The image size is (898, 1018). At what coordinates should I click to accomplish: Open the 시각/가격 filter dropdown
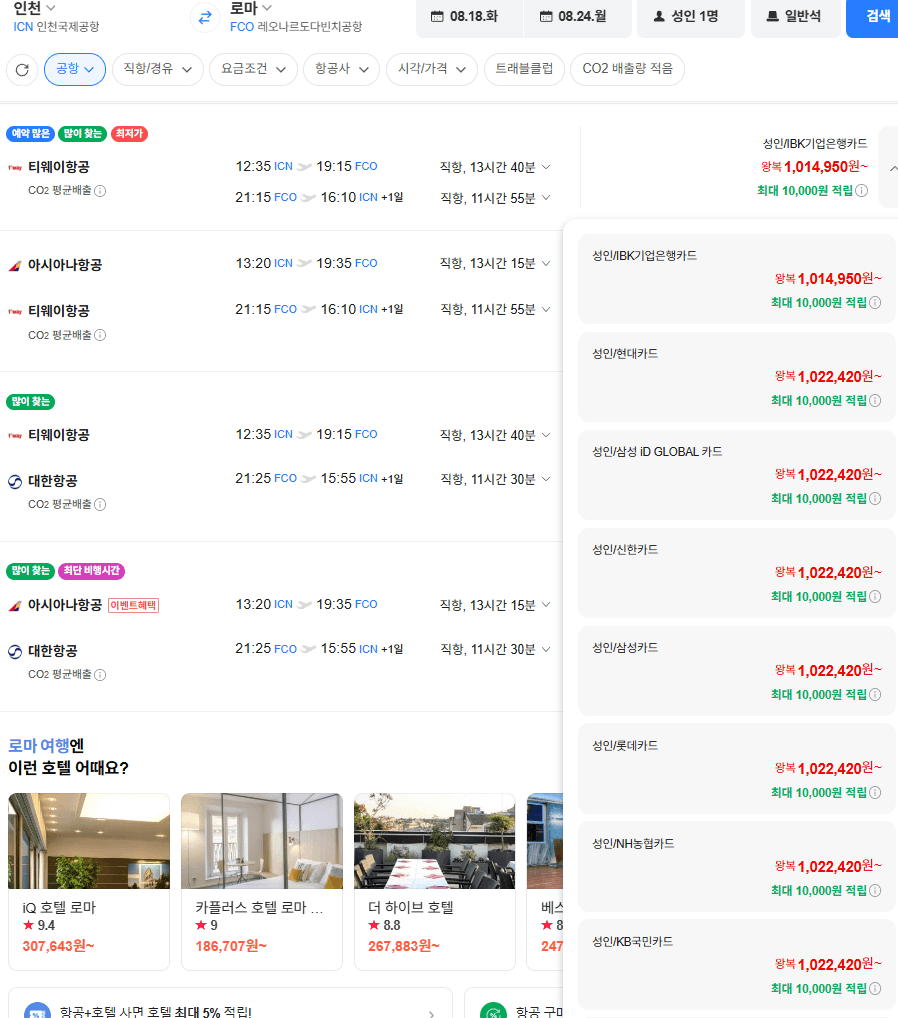432,69
